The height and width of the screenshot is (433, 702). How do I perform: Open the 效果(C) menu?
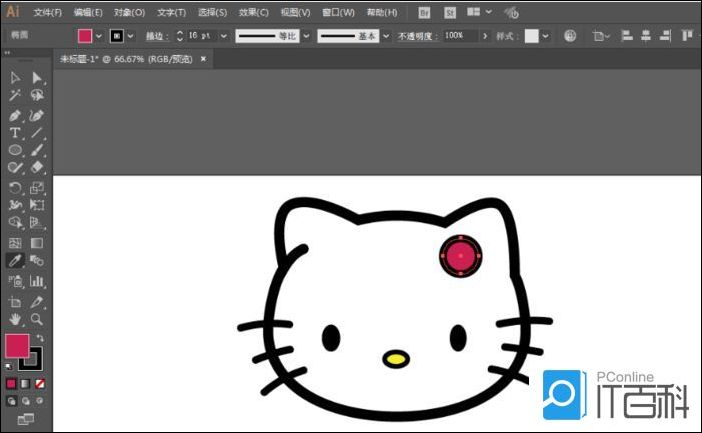point(253,13)
